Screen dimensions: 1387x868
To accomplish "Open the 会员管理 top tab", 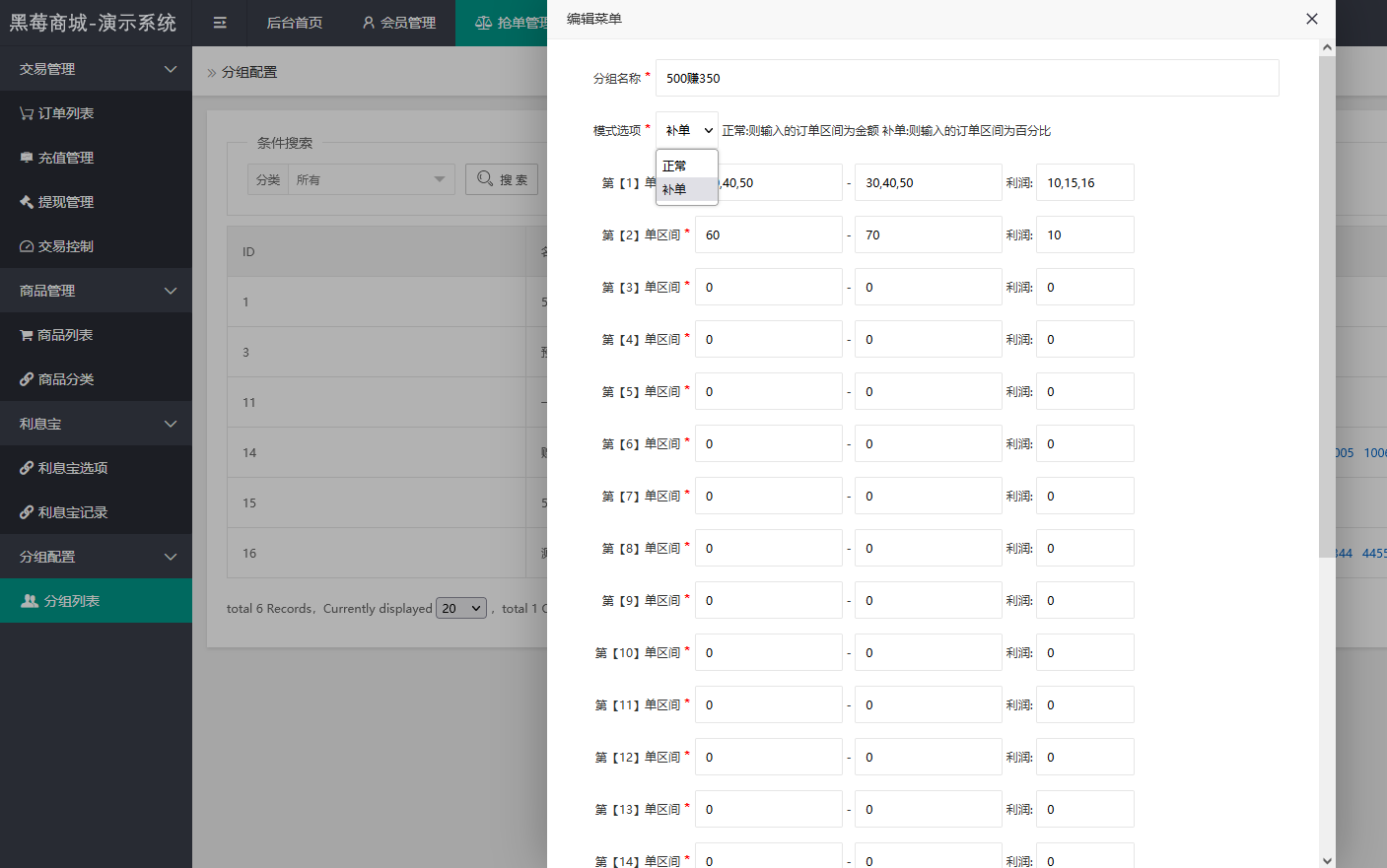I will [398, 23].
